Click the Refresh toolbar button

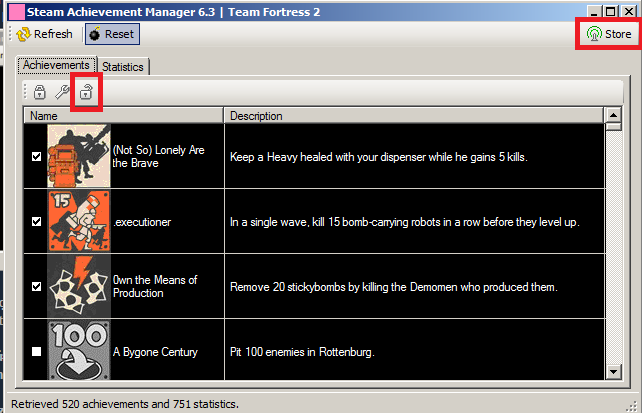click(x=44, y=34)
